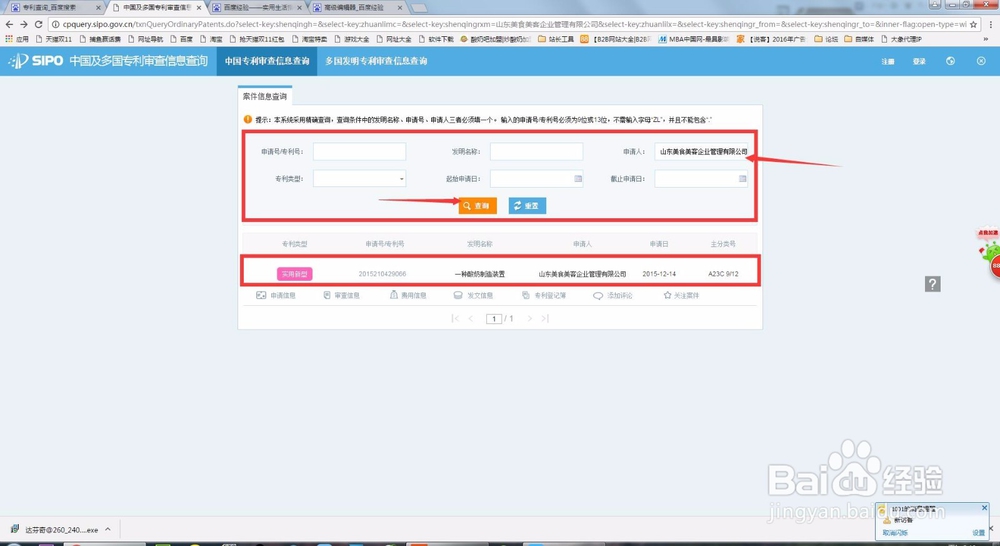The image size is (1000, 546).
Task: Click the 登录 login link
Action: (919, 61)
